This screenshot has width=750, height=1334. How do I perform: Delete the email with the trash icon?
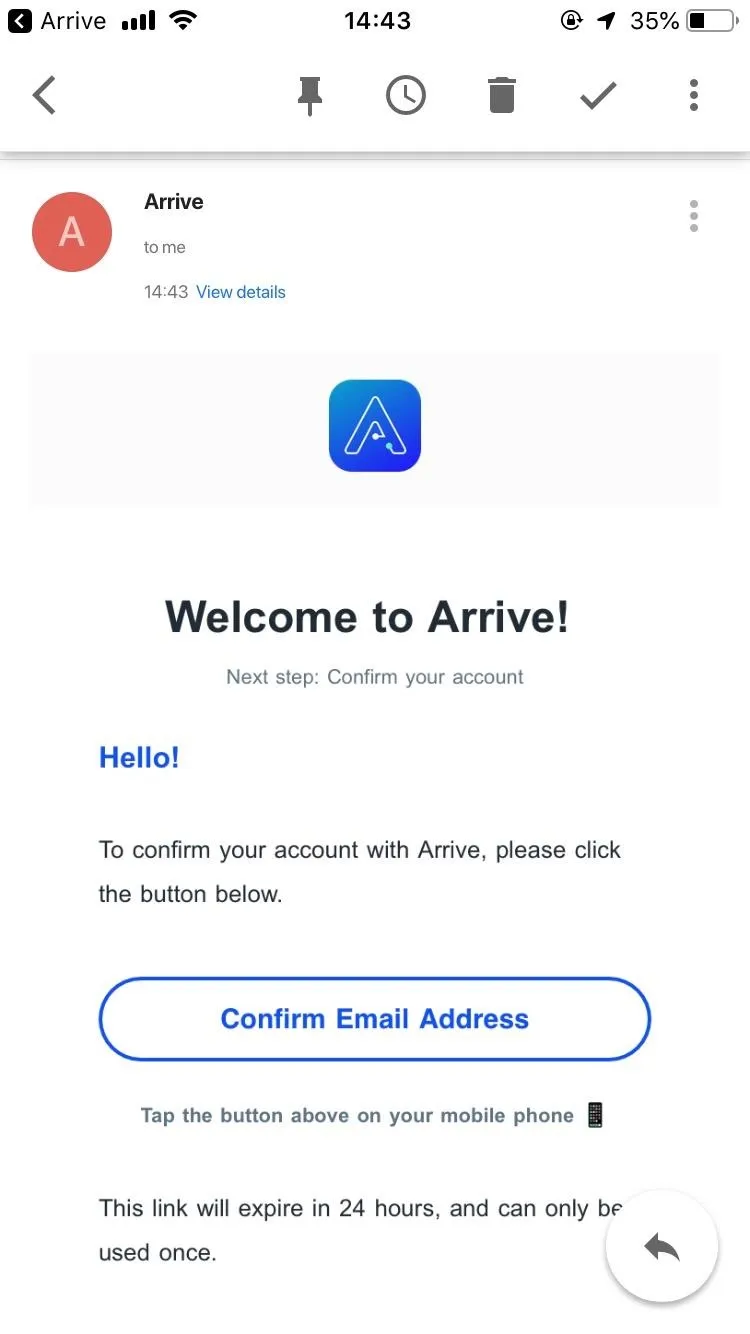click(x=501, y=96)
